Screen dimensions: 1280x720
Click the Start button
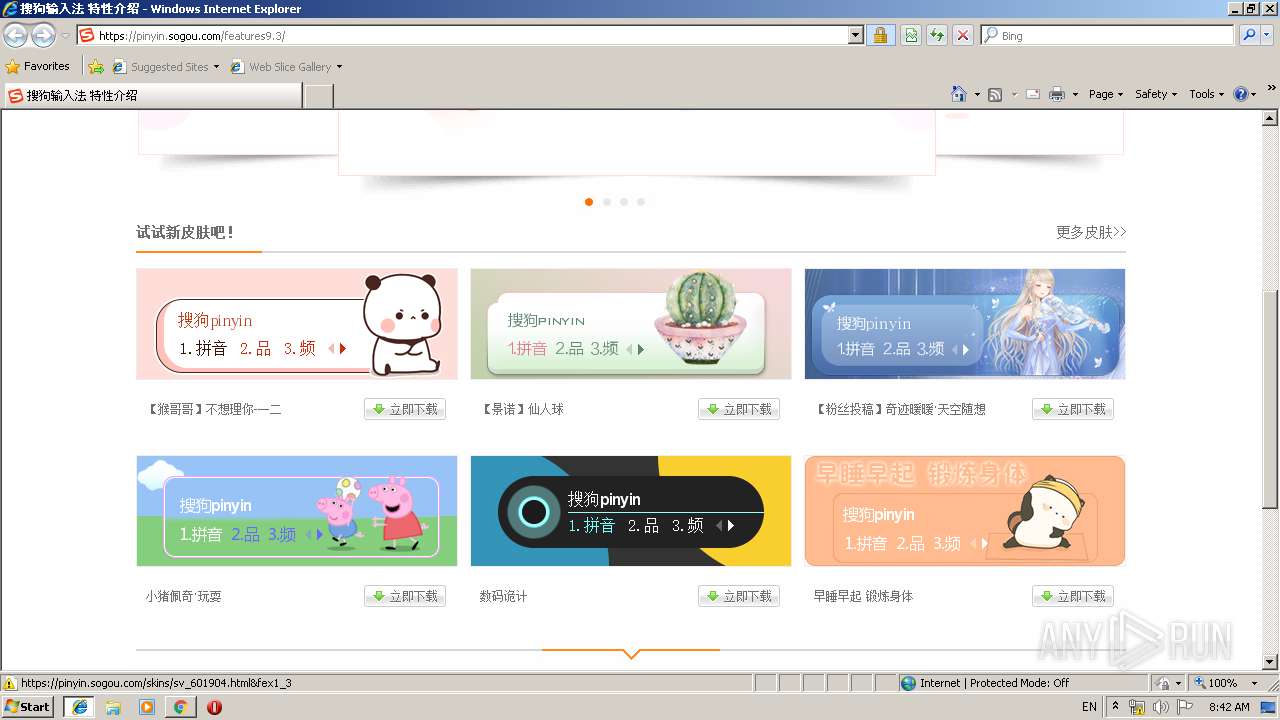(x=28, y=707)
